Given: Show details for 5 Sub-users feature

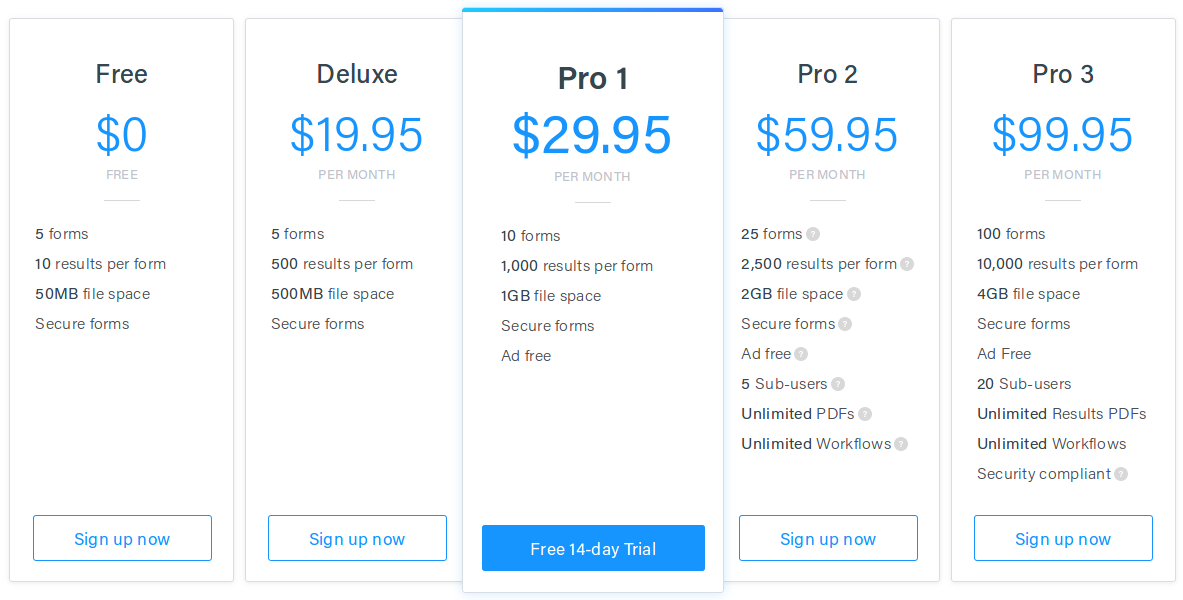Looking at the screenshot, I should pos(838,383).
